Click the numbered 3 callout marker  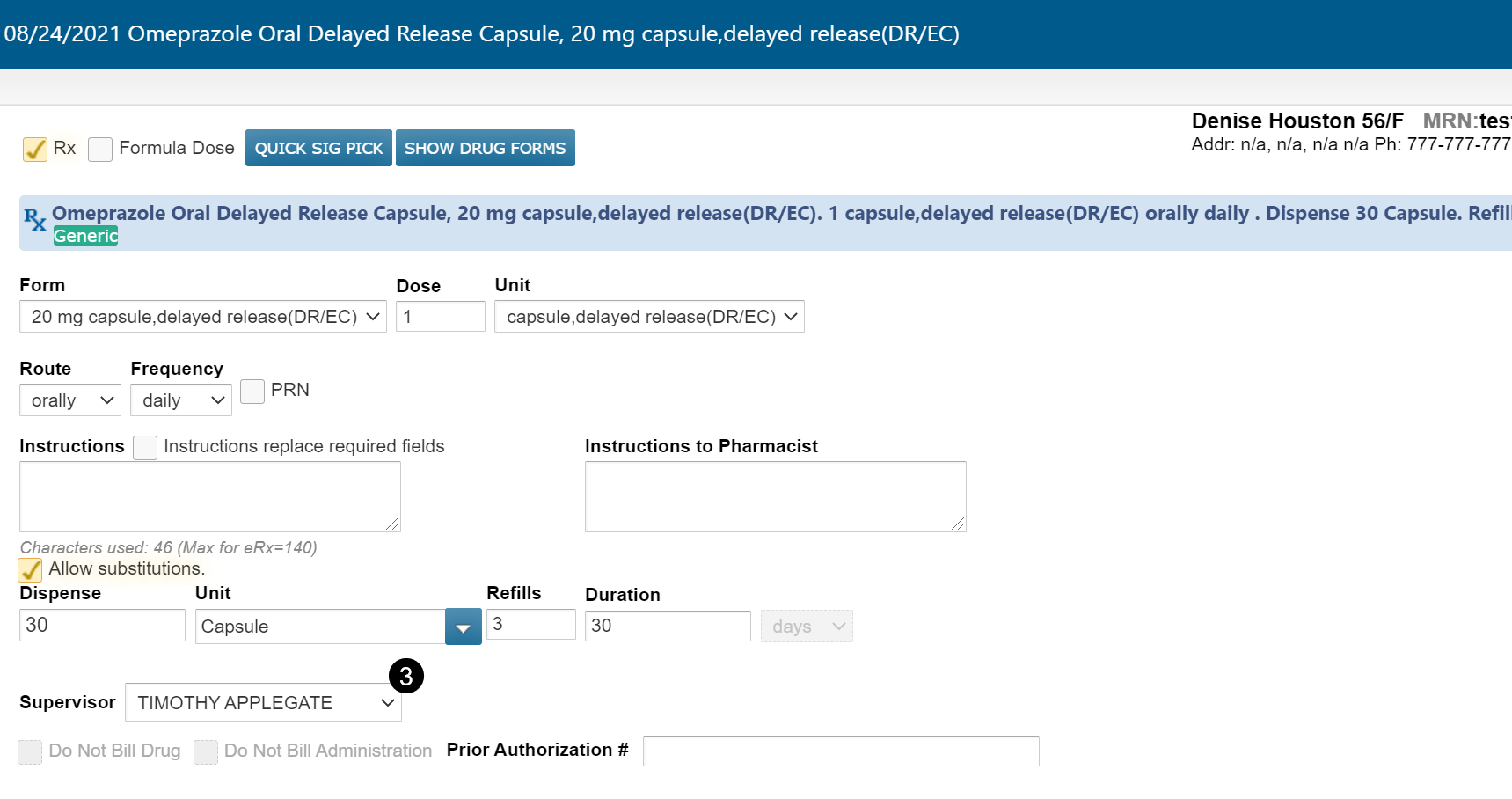click(405, 676)
